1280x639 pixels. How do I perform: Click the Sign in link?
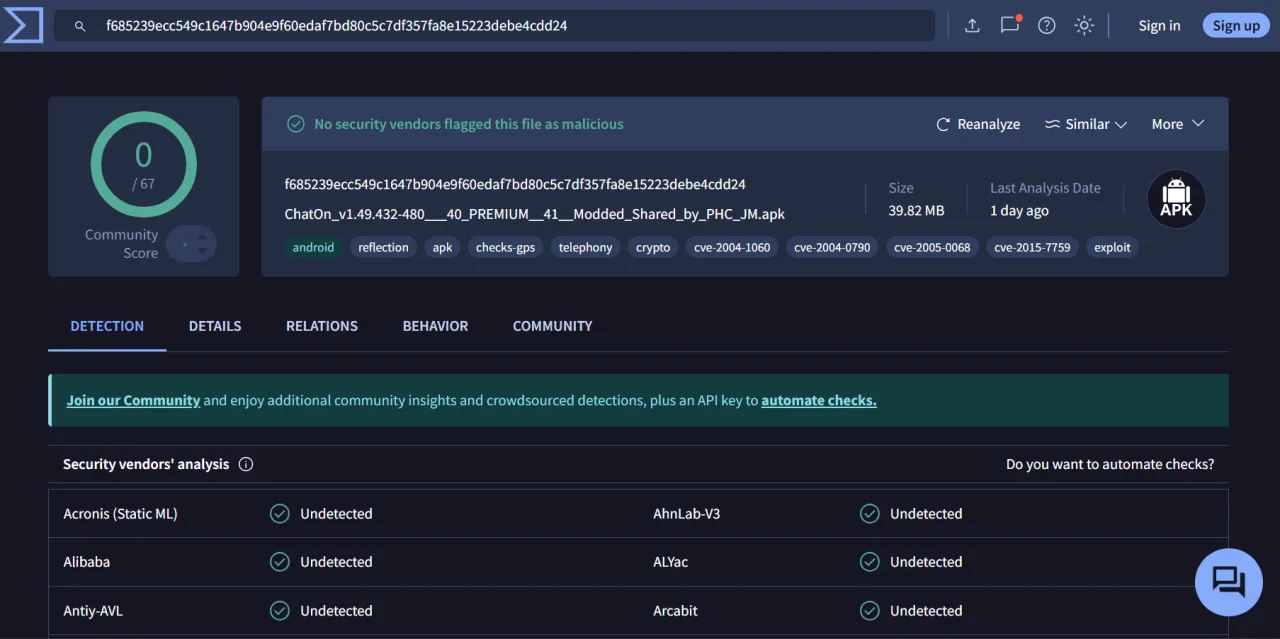coord(1159,26)
